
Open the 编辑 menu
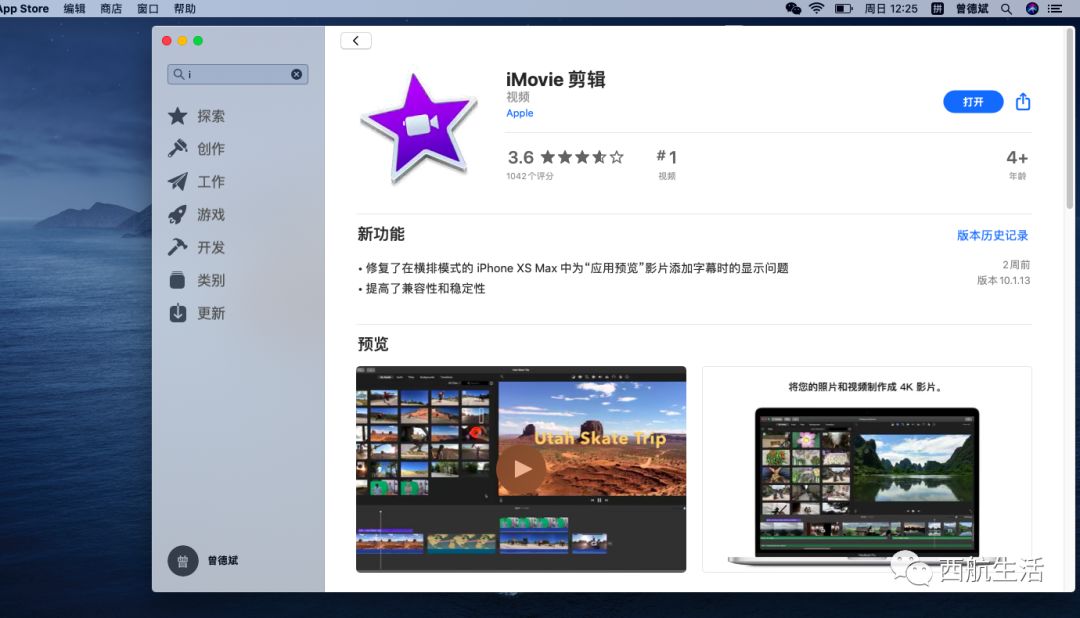tap(74, 9)
